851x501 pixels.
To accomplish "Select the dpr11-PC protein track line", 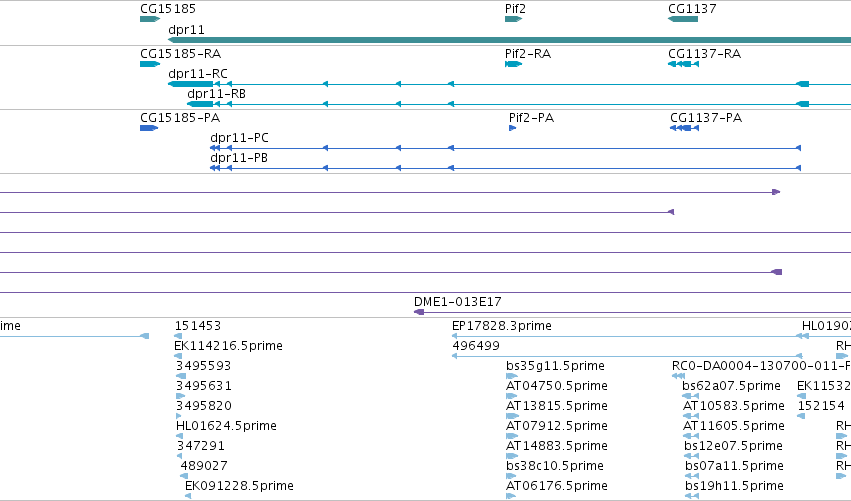I will pos(505,148).
